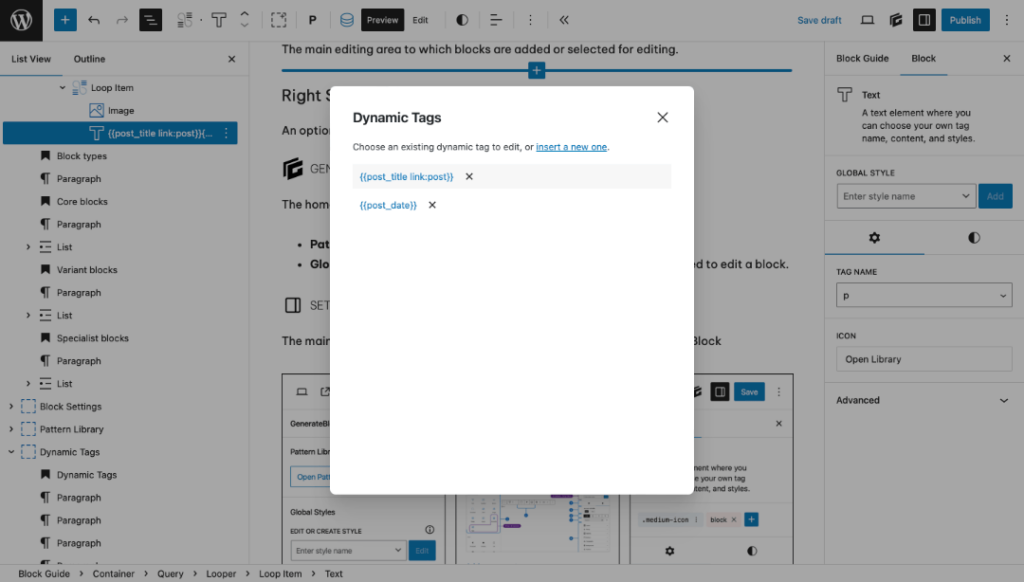Expand the List below Specialist blocks paragraph

28,383
